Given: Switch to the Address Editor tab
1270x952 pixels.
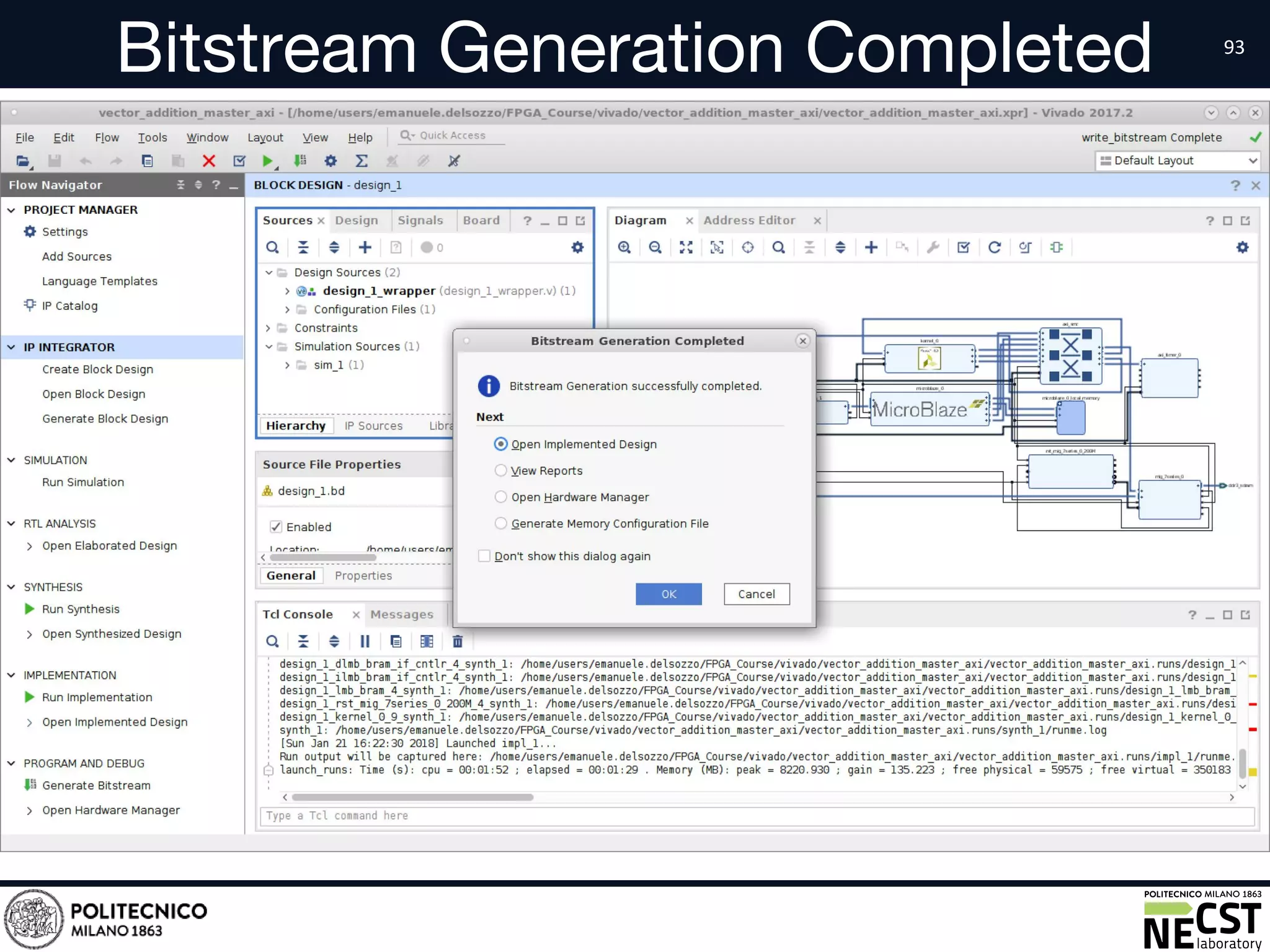Looking at the screenshot, I should pyautogui.click(x=749, y=220).
